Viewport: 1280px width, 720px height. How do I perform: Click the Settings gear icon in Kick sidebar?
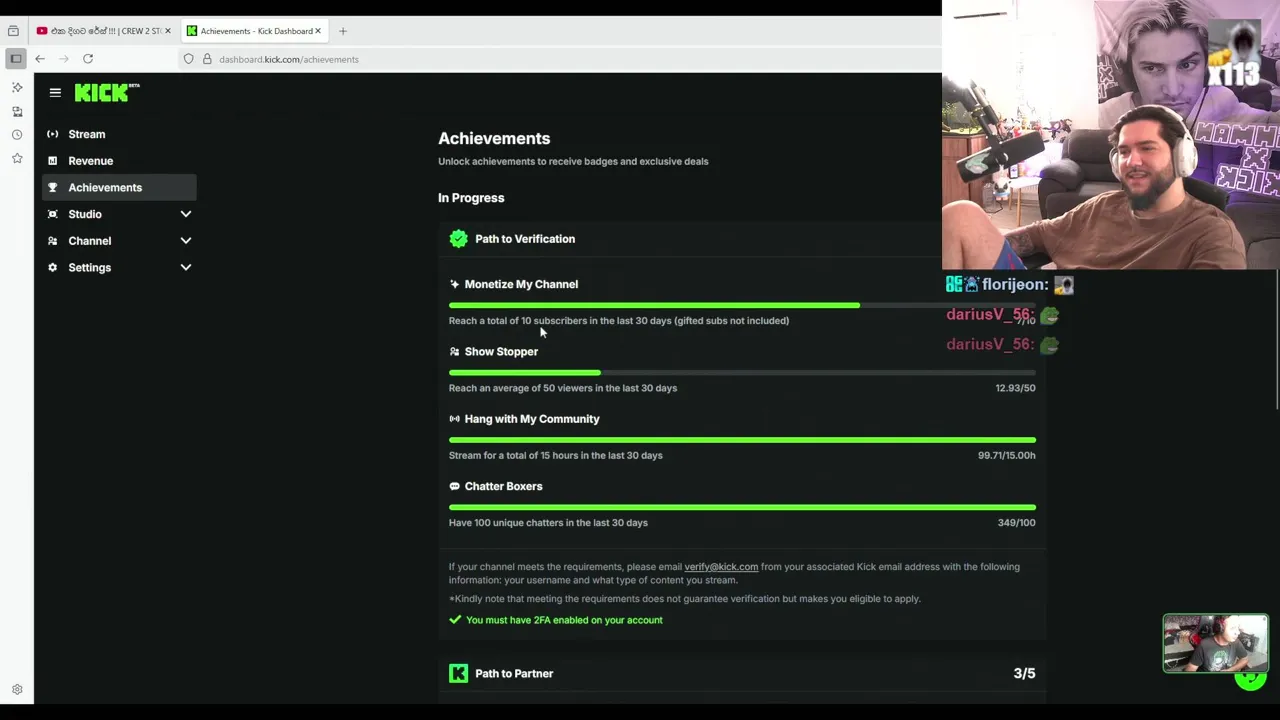click(53, 268)
